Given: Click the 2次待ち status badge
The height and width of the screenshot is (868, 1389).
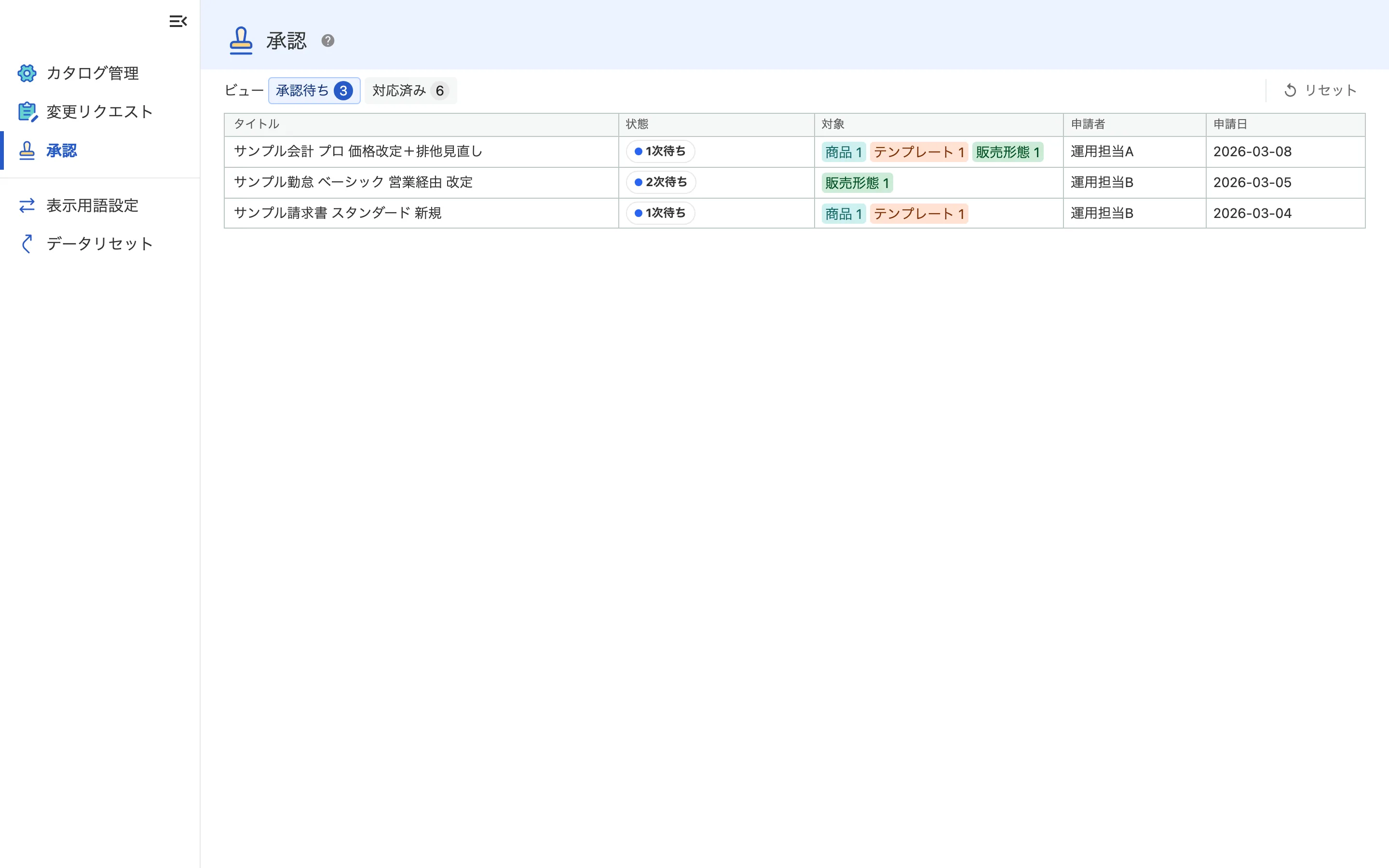Looking at the screenshot, I should (x=661, y=183).
